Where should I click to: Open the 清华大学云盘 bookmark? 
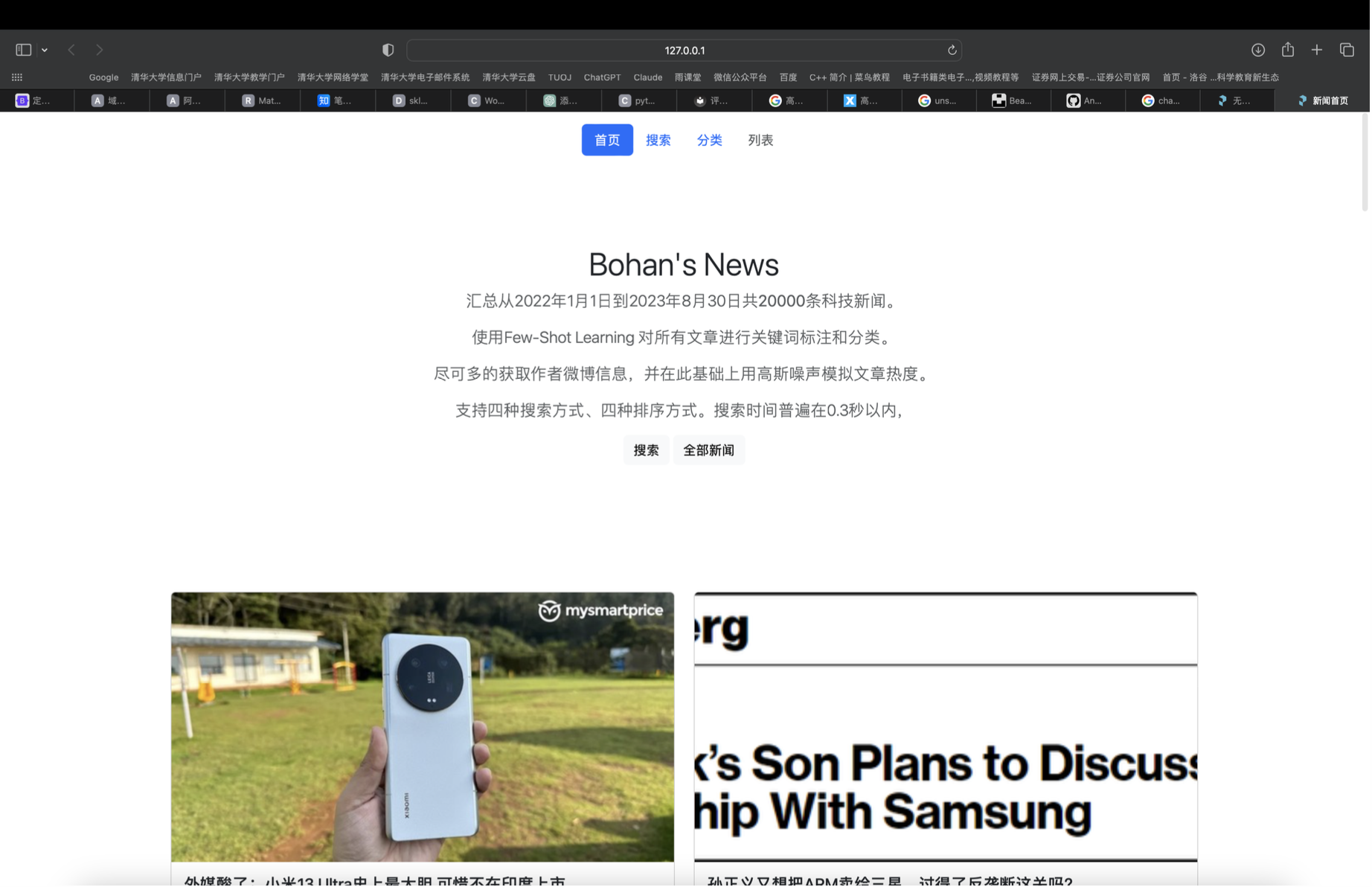pos(509,77)
